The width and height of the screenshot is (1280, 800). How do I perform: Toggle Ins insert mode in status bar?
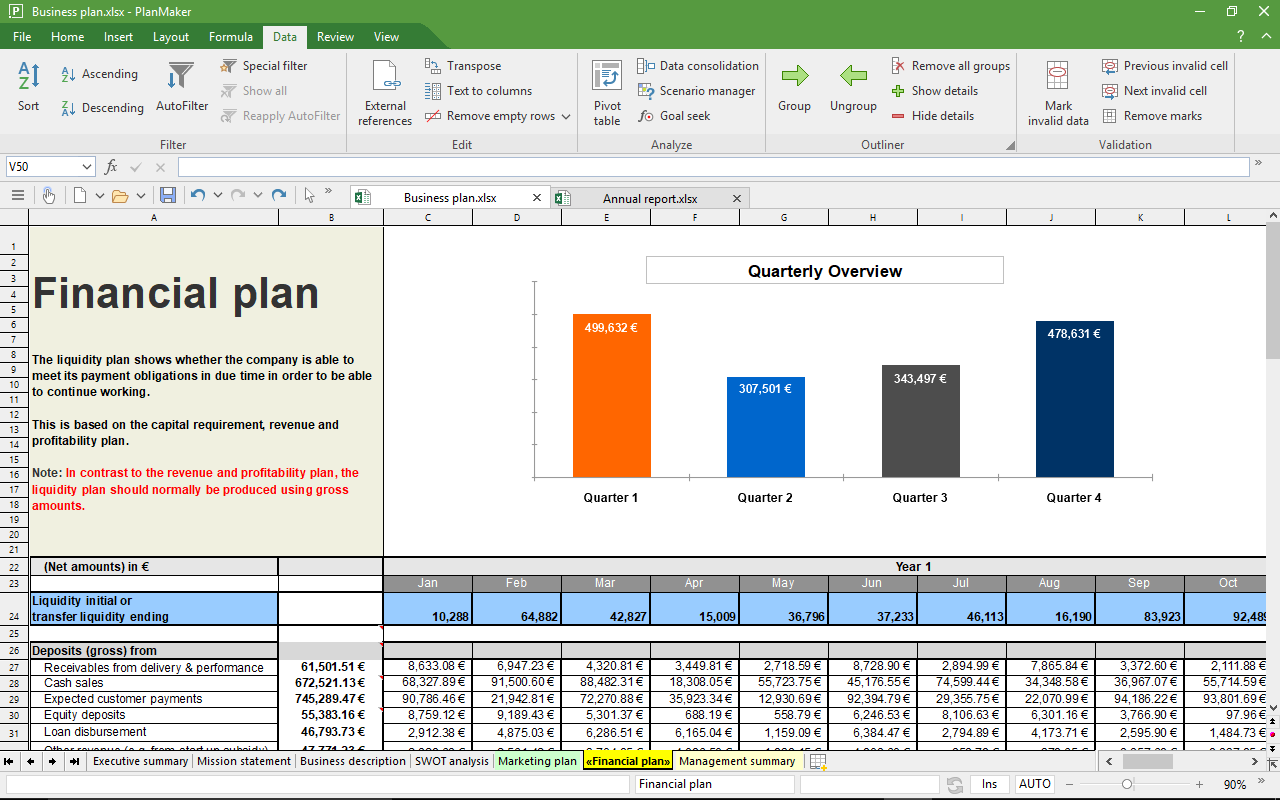click(989, 784)
